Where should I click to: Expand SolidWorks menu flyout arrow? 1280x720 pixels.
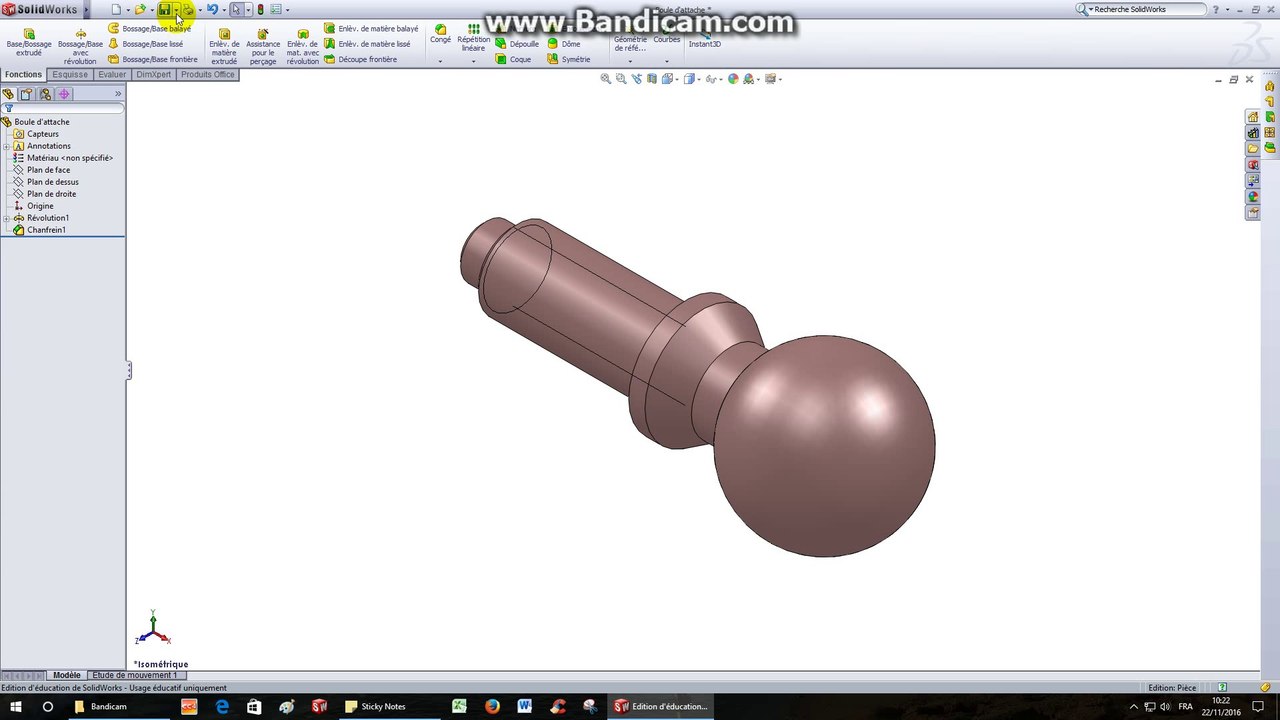(85, 10)
